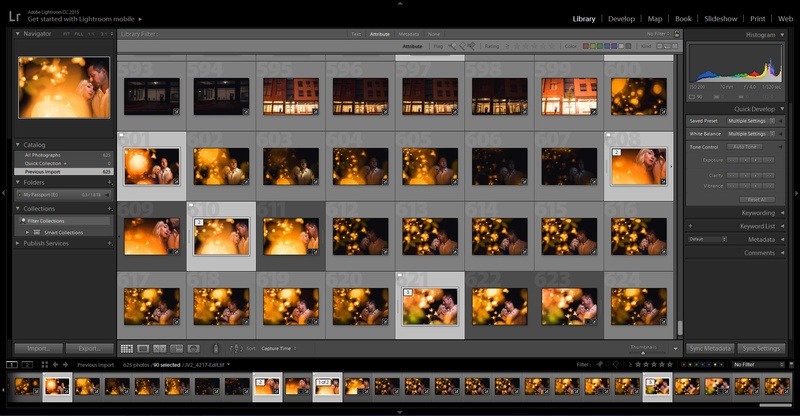Switch to Loupe view in toolbar

point(143,348)
